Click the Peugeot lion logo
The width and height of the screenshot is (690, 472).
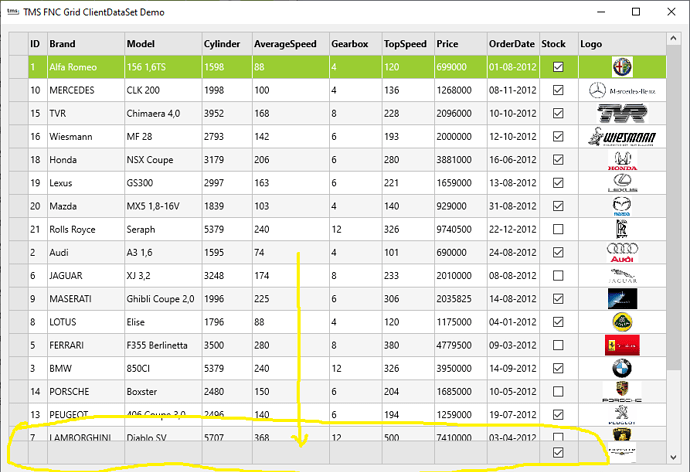click(622, 415)
